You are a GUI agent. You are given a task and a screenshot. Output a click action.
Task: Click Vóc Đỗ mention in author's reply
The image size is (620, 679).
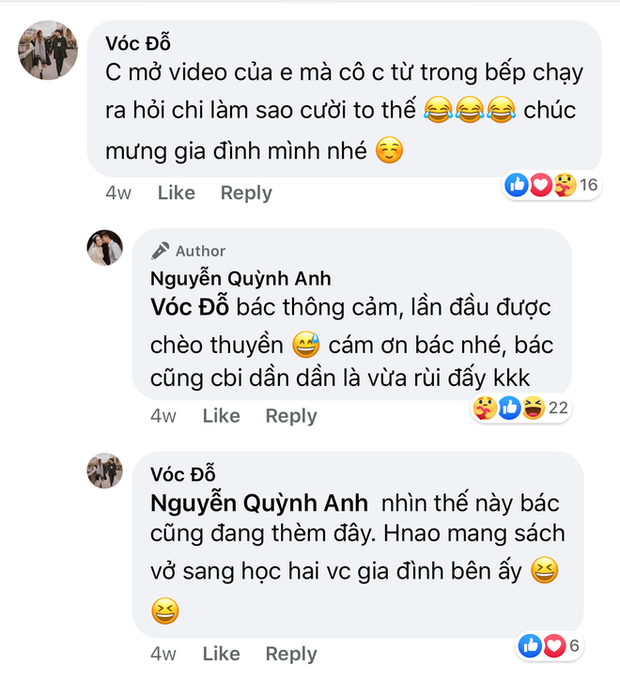pos(184,307)
